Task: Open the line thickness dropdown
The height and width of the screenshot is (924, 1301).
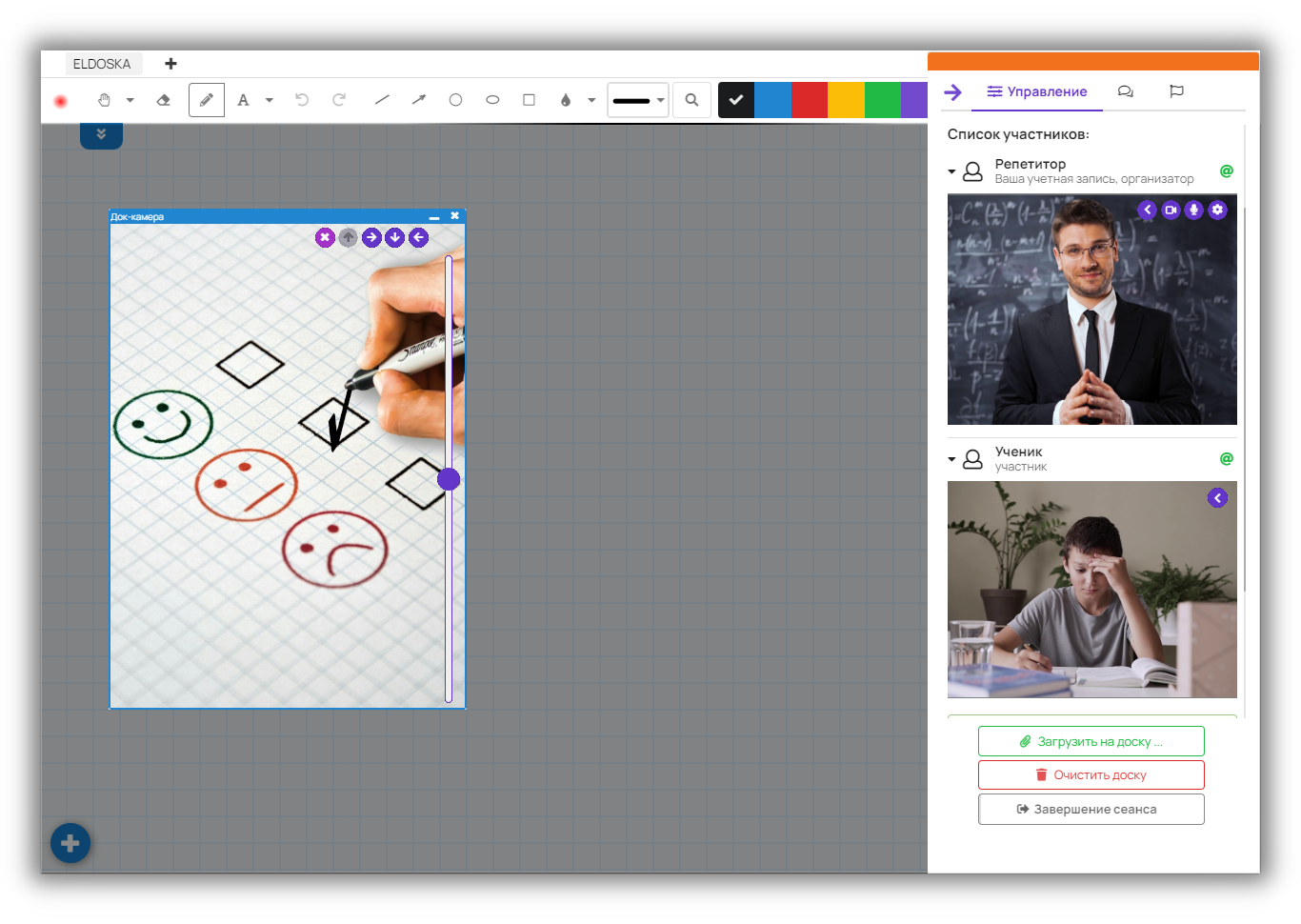Action: point(637,100)
